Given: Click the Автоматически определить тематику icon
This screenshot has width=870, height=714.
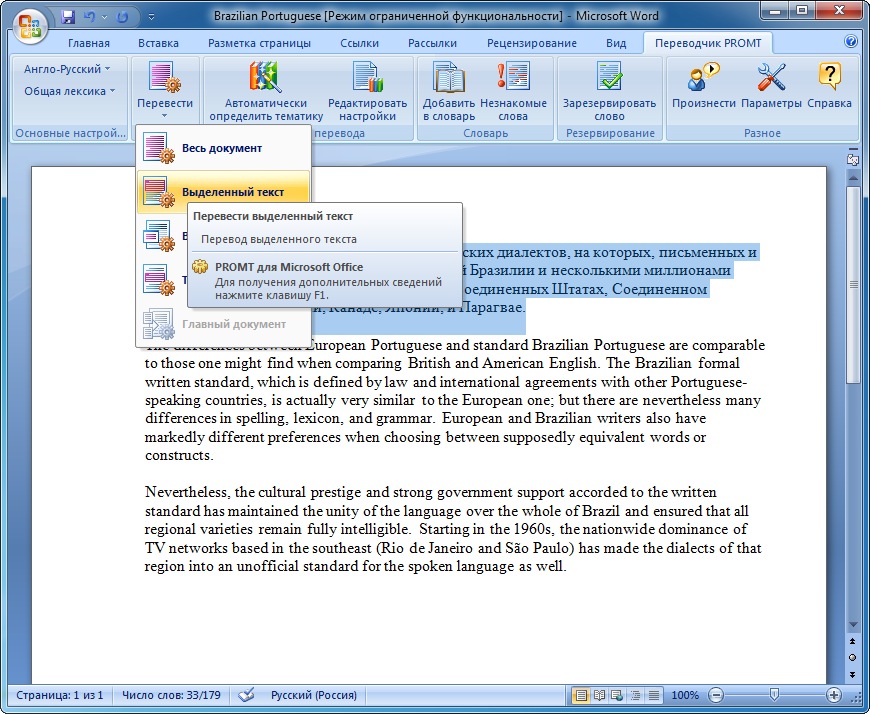Looking at the screenshot, I should [x=266, y=78].
